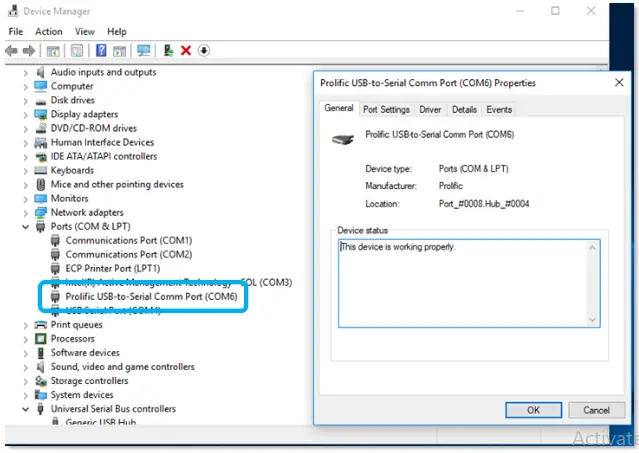Viewport: 639px width, 453px height.
Task: Click the Communications Port (COM1) plug icon
Action: click(55, 241)
